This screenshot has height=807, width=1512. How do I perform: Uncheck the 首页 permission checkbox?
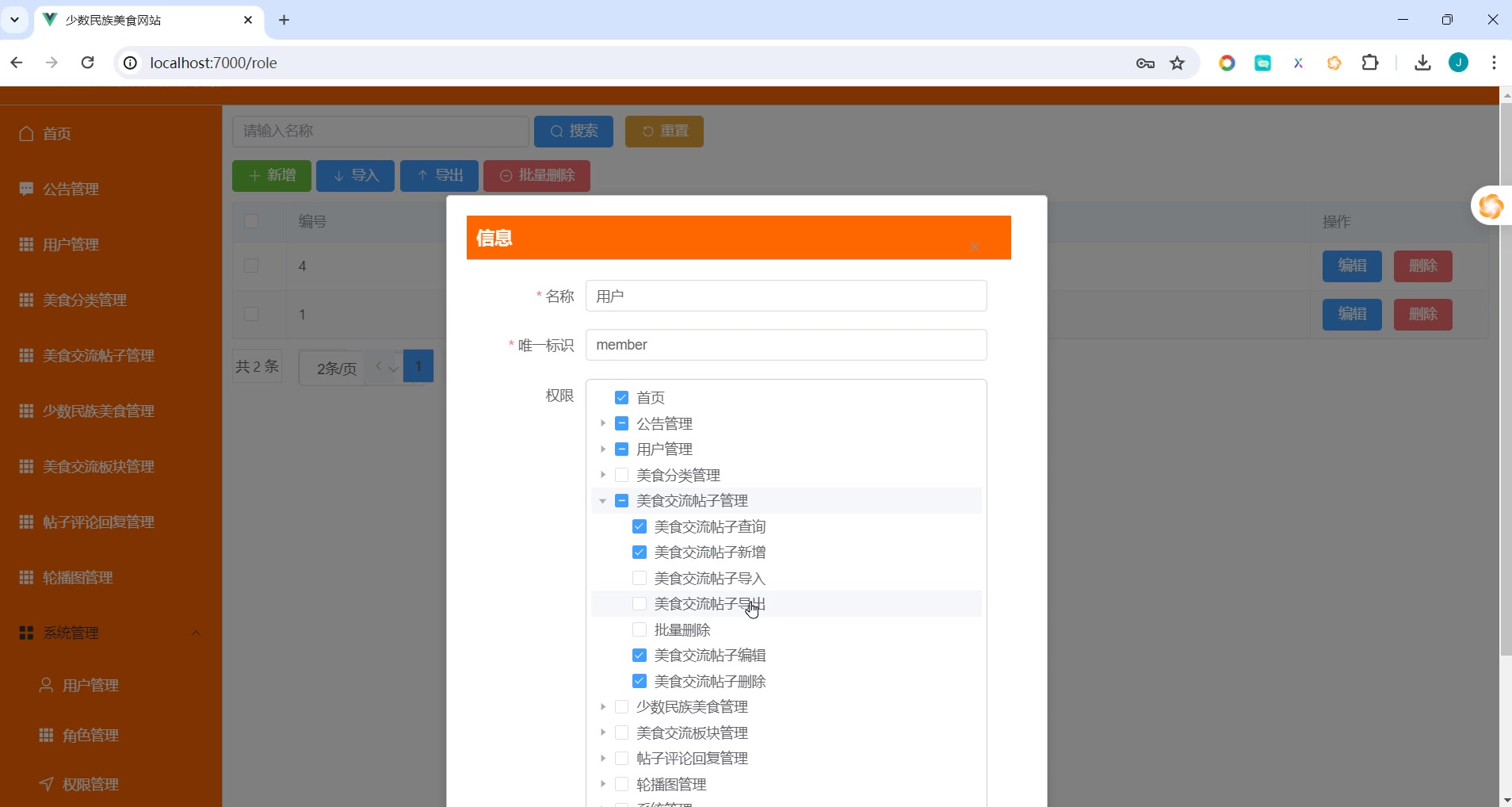click(621, 397)
